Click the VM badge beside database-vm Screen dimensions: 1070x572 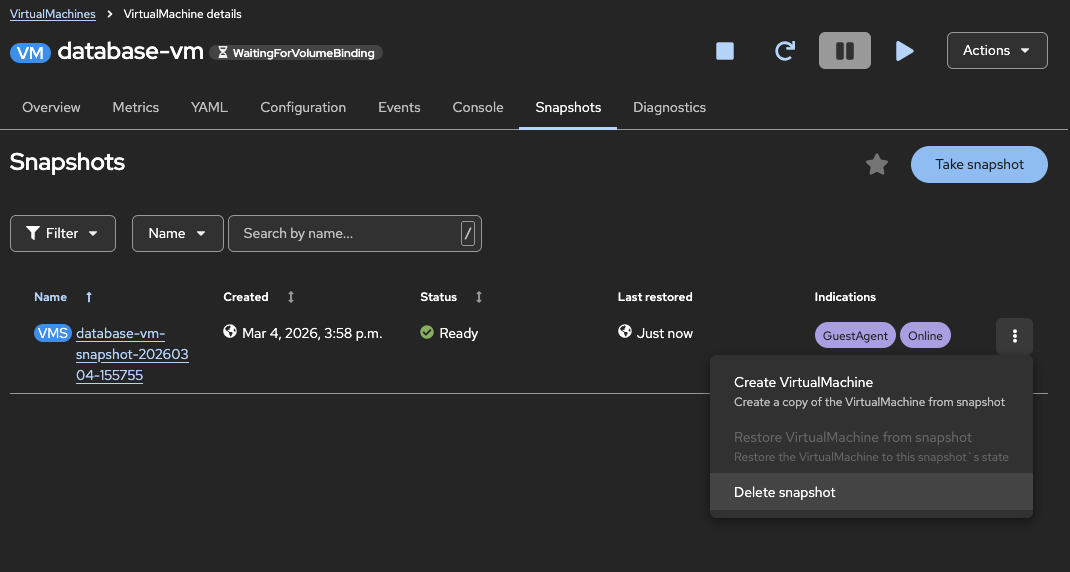pos(30,53)
